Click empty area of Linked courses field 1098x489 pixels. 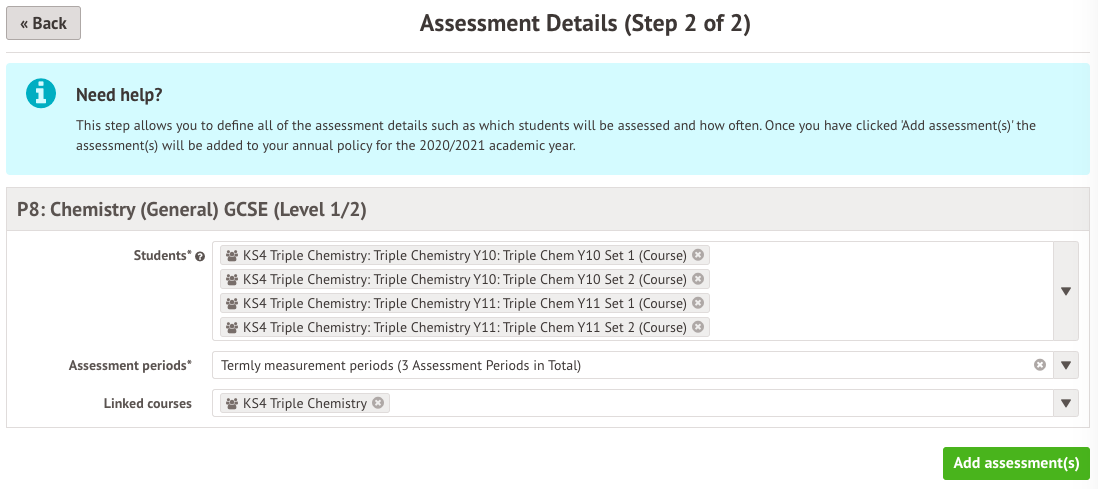700,403
